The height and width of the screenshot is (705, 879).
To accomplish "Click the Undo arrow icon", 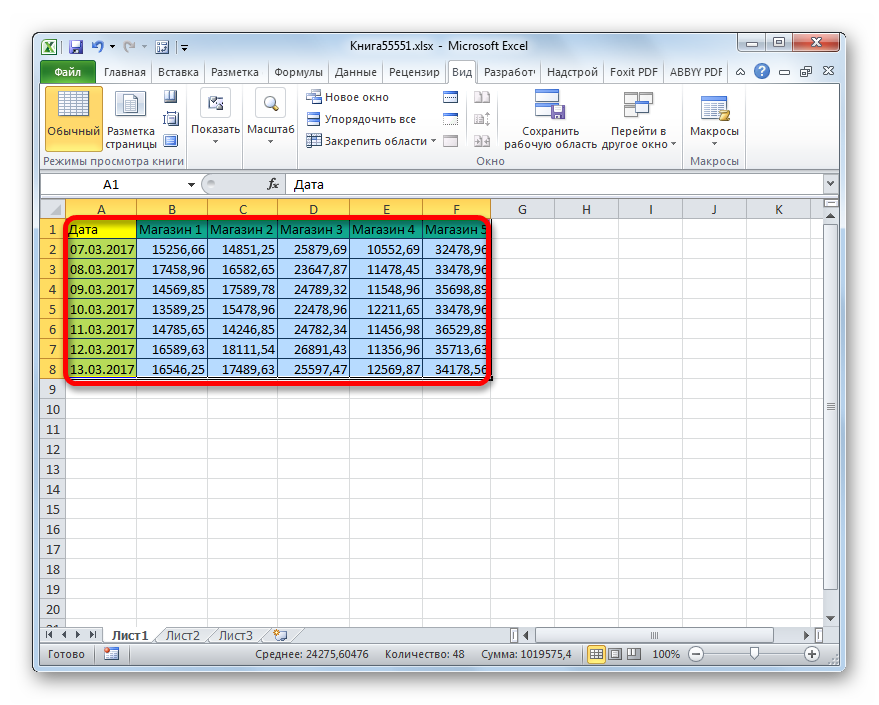I will click(x=98, y=47).
